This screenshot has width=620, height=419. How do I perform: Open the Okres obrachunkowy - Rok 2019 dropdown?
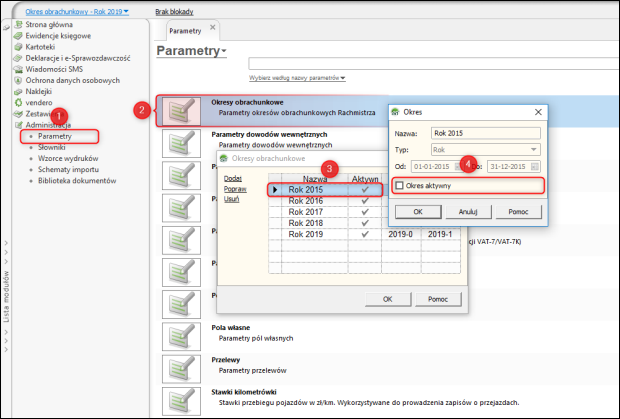pos(77,12)
